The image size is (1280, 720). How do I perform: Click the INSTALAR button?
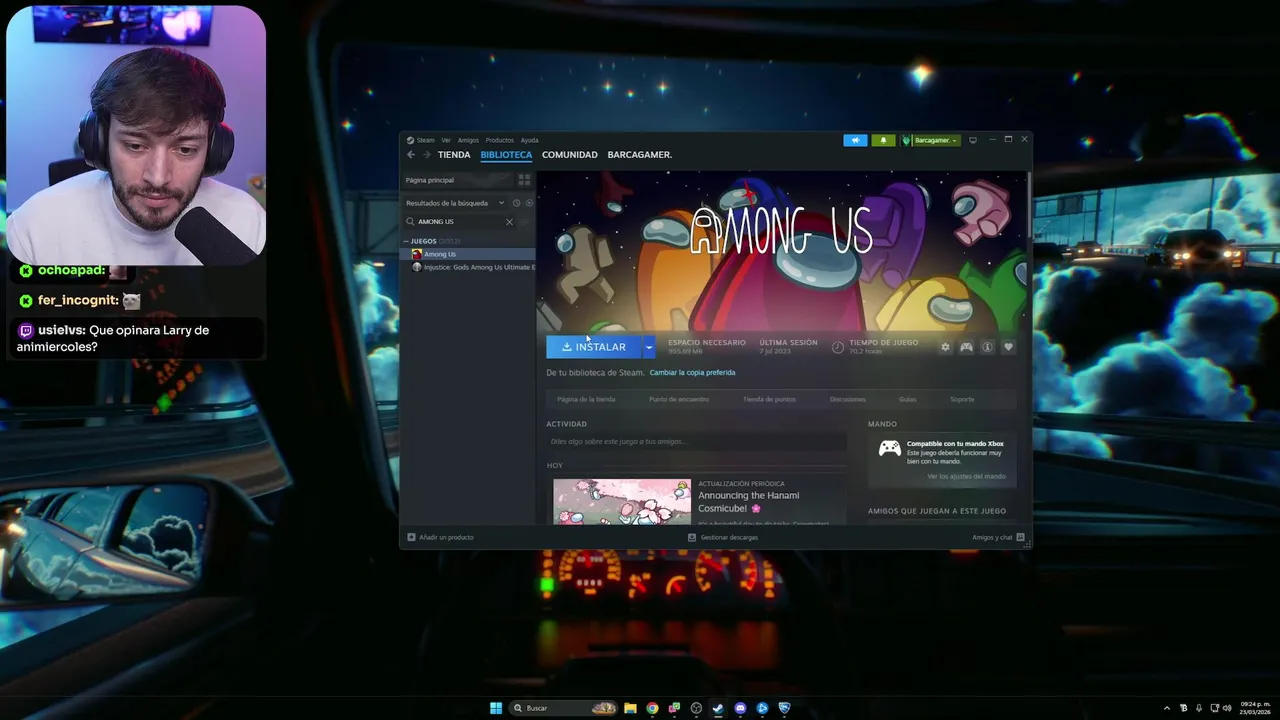point(594,347)
